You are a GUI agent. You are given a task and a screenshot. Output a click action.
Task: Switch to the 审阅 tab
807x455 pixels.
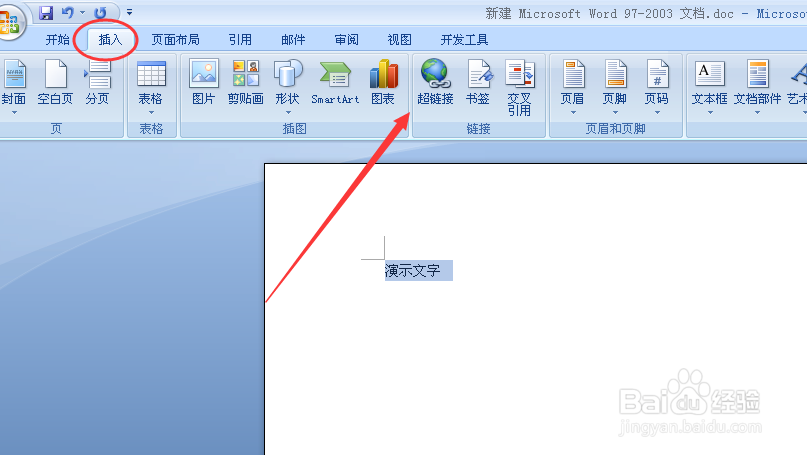(346, 40)
